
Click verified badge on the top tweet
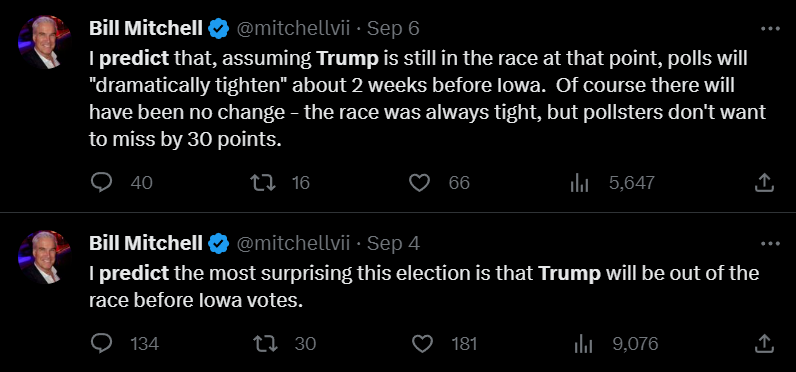tap(219, 29)
